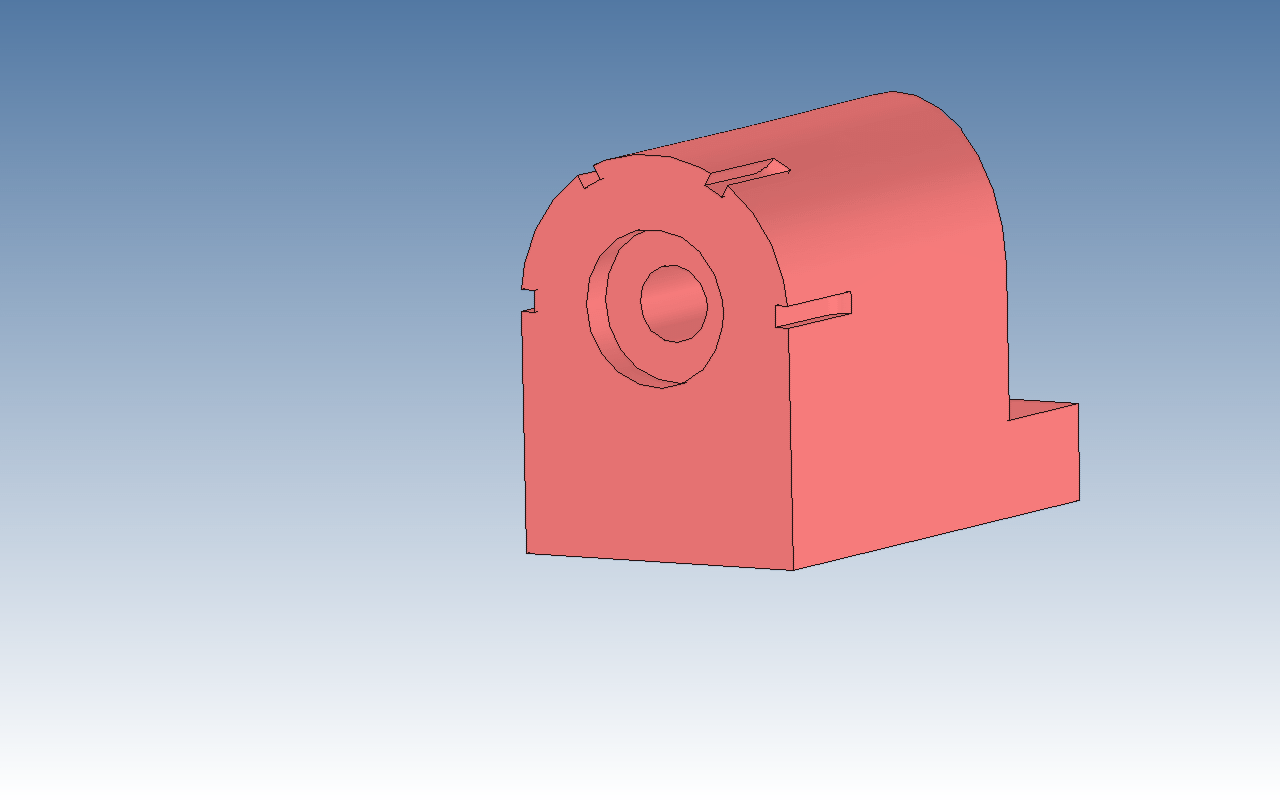Pick the low step block at far right
The width and height of the screenshot is (1280, 800).
[x=1043, y=450]
